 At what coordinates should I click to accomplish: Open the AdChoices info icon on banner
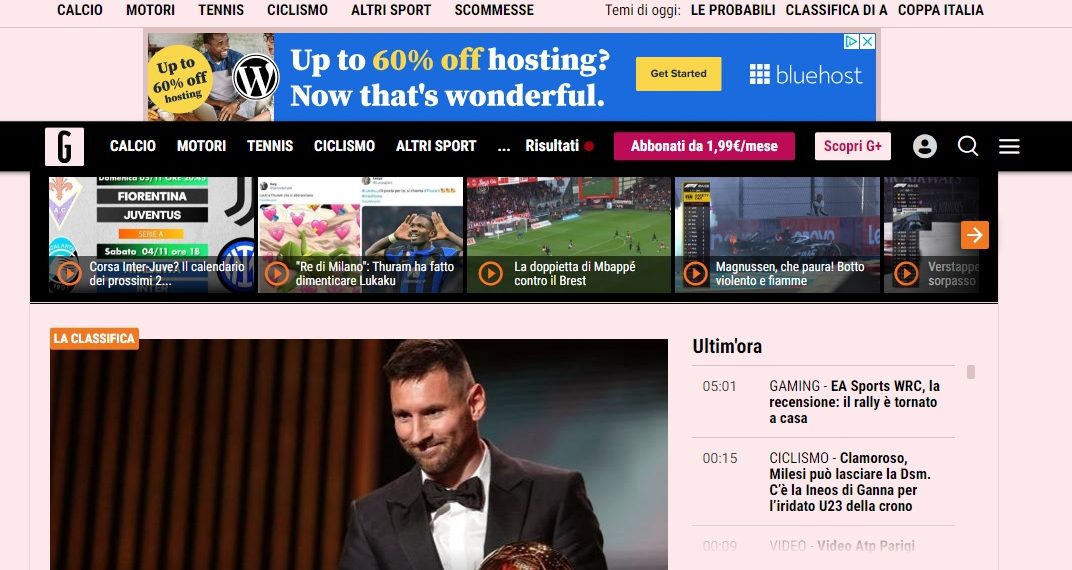[852, 42]
